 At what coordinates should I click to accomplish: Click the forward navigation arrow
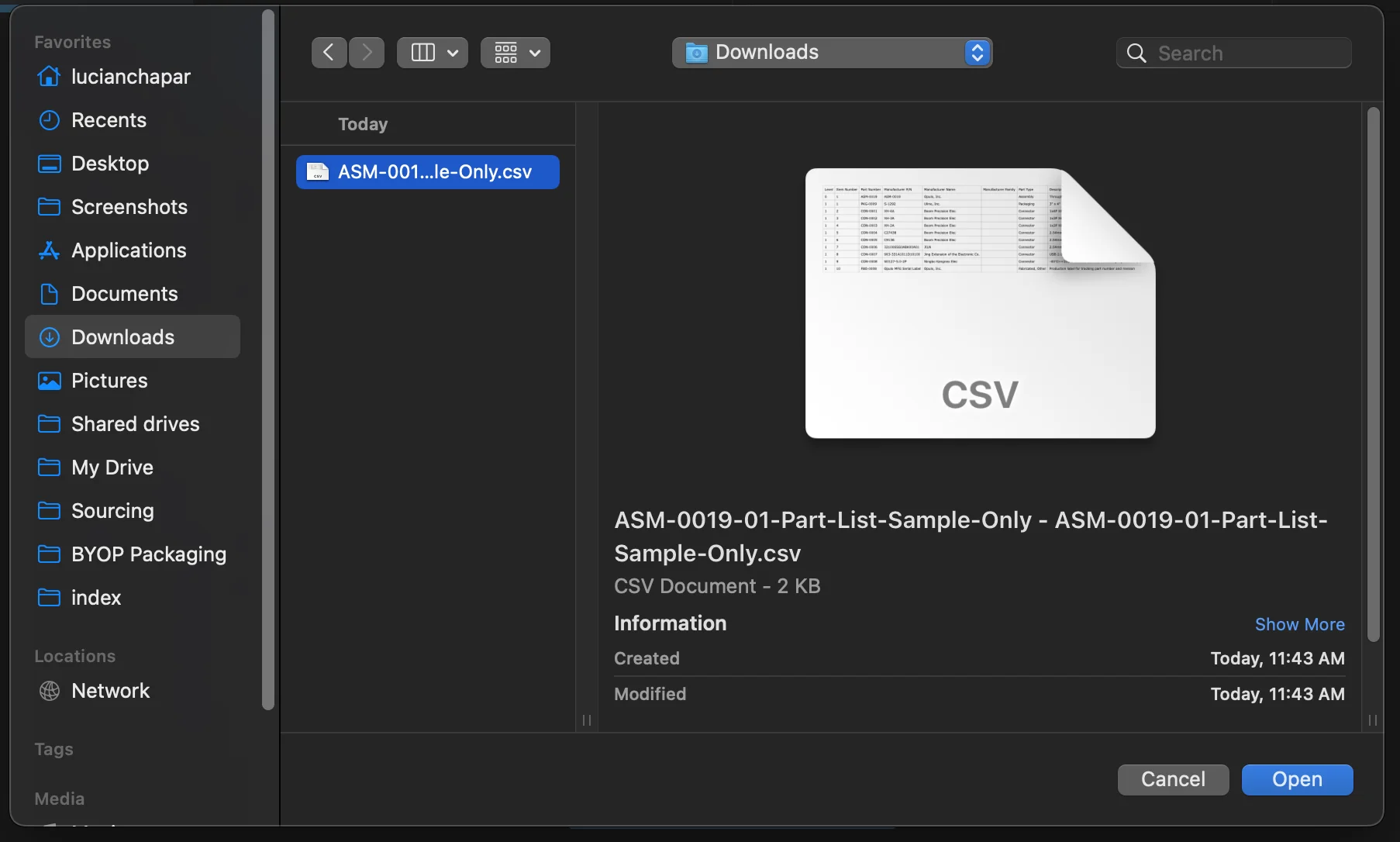(x=367, y=53)
